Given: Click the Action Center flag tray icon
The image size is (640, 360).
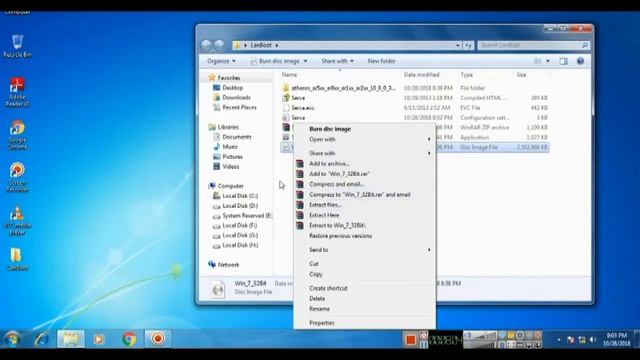Looking at the screenshot, I should click(x=571, y=340).
